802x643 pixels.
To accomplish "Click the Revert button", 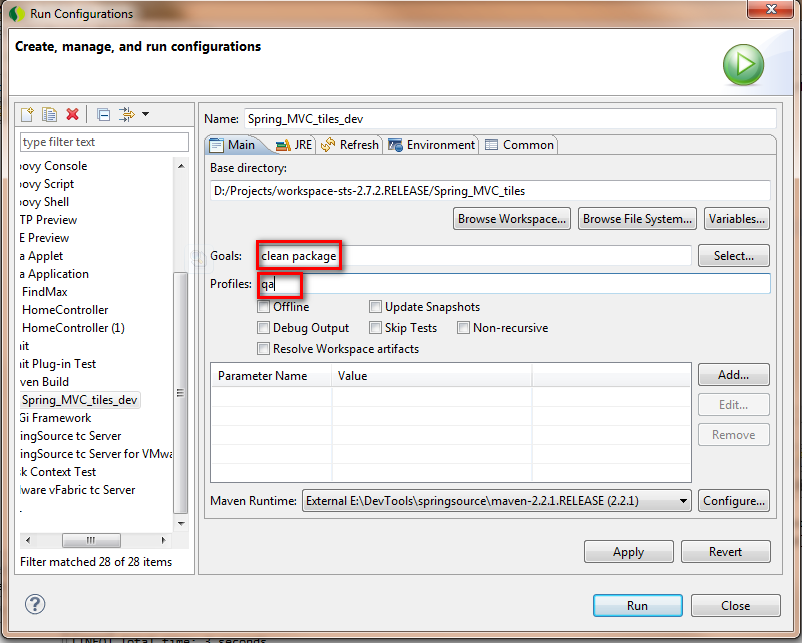I will [x=725, y=552].
